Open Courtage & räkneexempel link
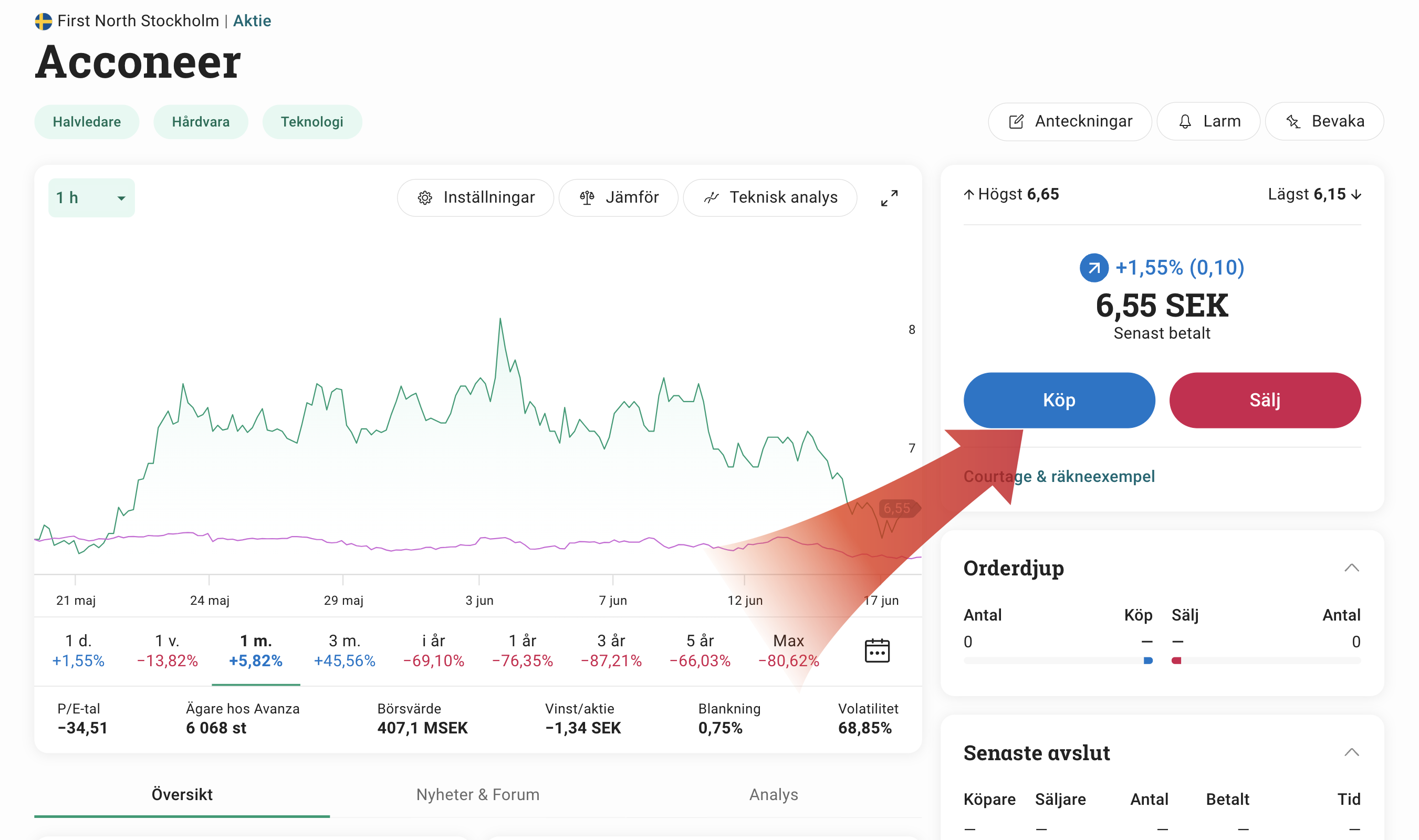The image size is (1419, 840). click(x=1059, y=477)
